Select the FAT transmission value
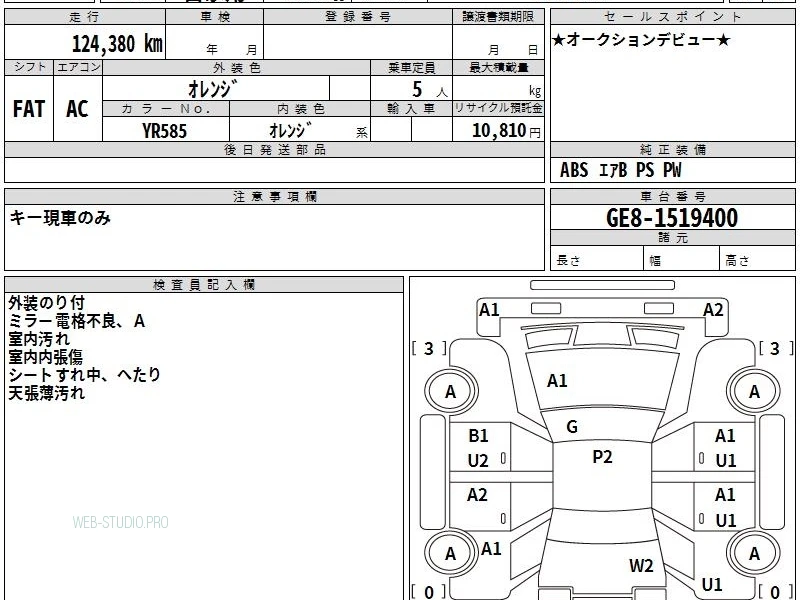 pyautogui.click(x=29, y=109)
